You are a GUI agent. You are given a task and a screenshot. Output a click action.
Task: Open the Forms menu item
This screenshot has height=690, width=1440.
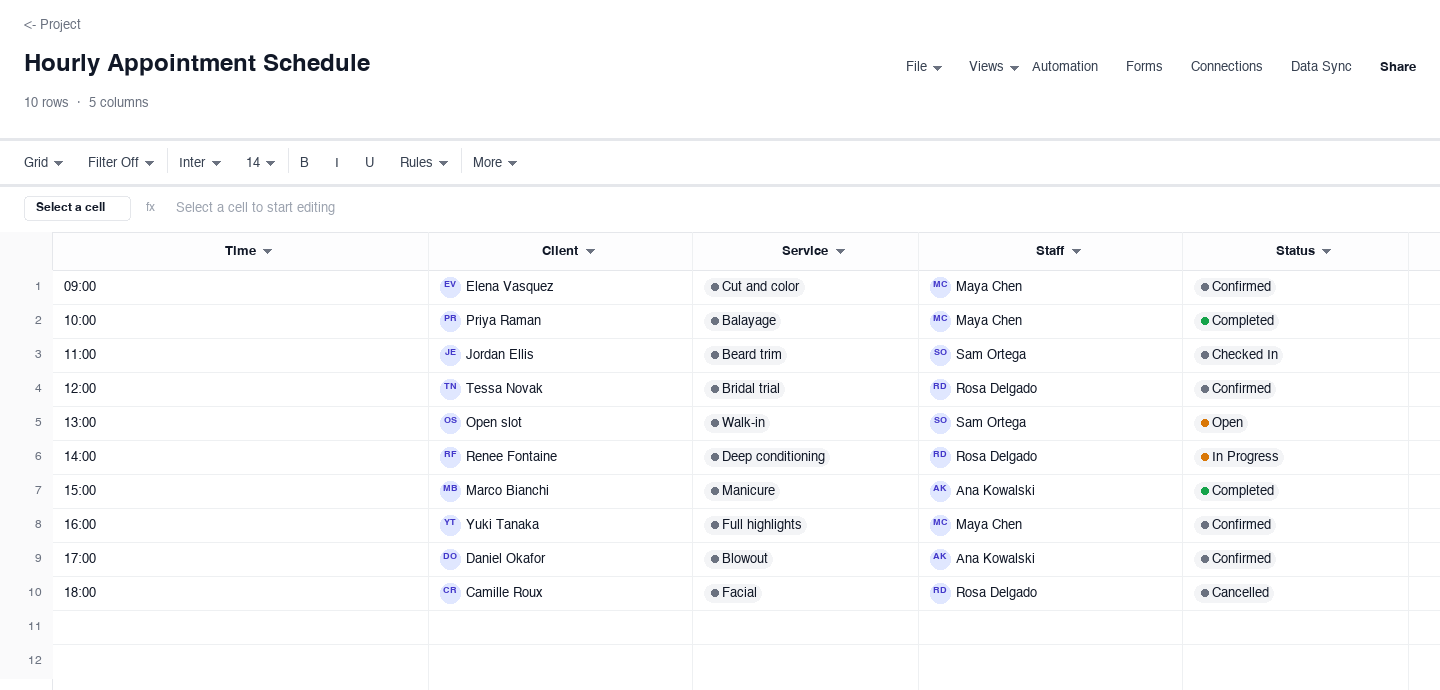point(1144,67)
